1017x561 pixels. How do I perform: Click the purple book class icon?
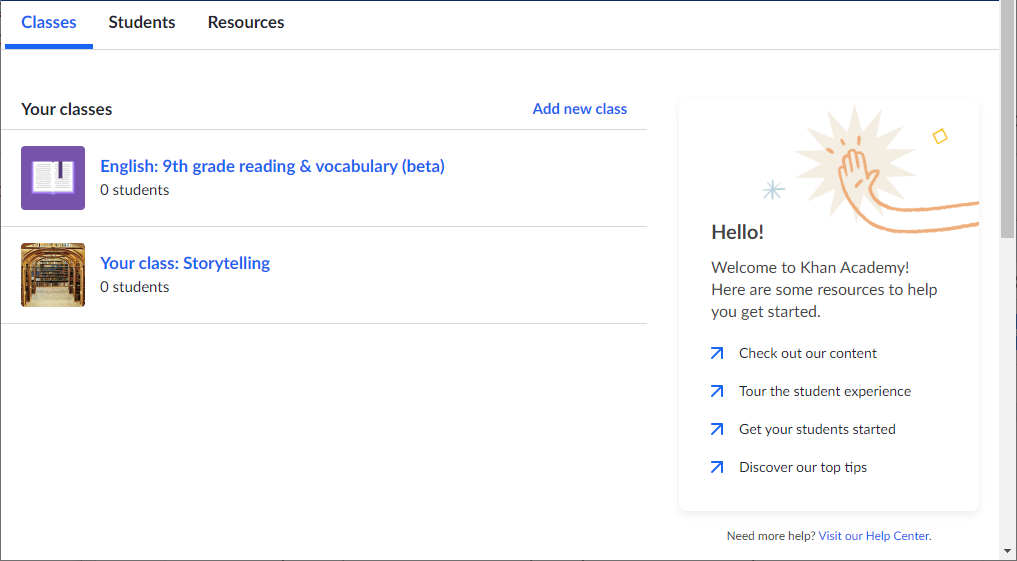53,178
